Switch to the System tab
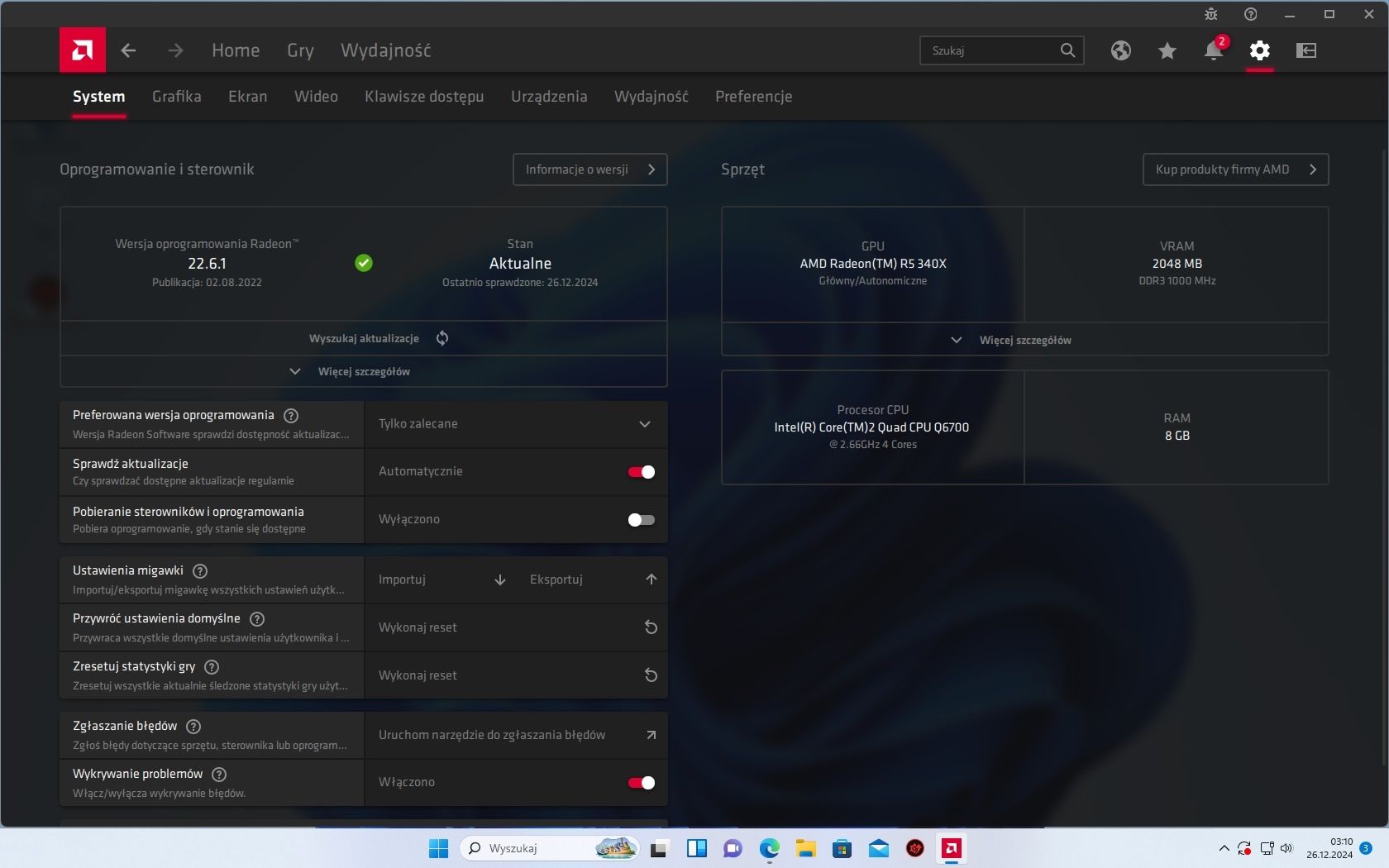 (98, 97)
